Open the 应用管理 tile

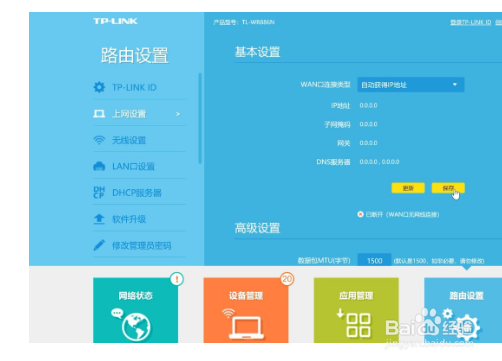point(356,310)
